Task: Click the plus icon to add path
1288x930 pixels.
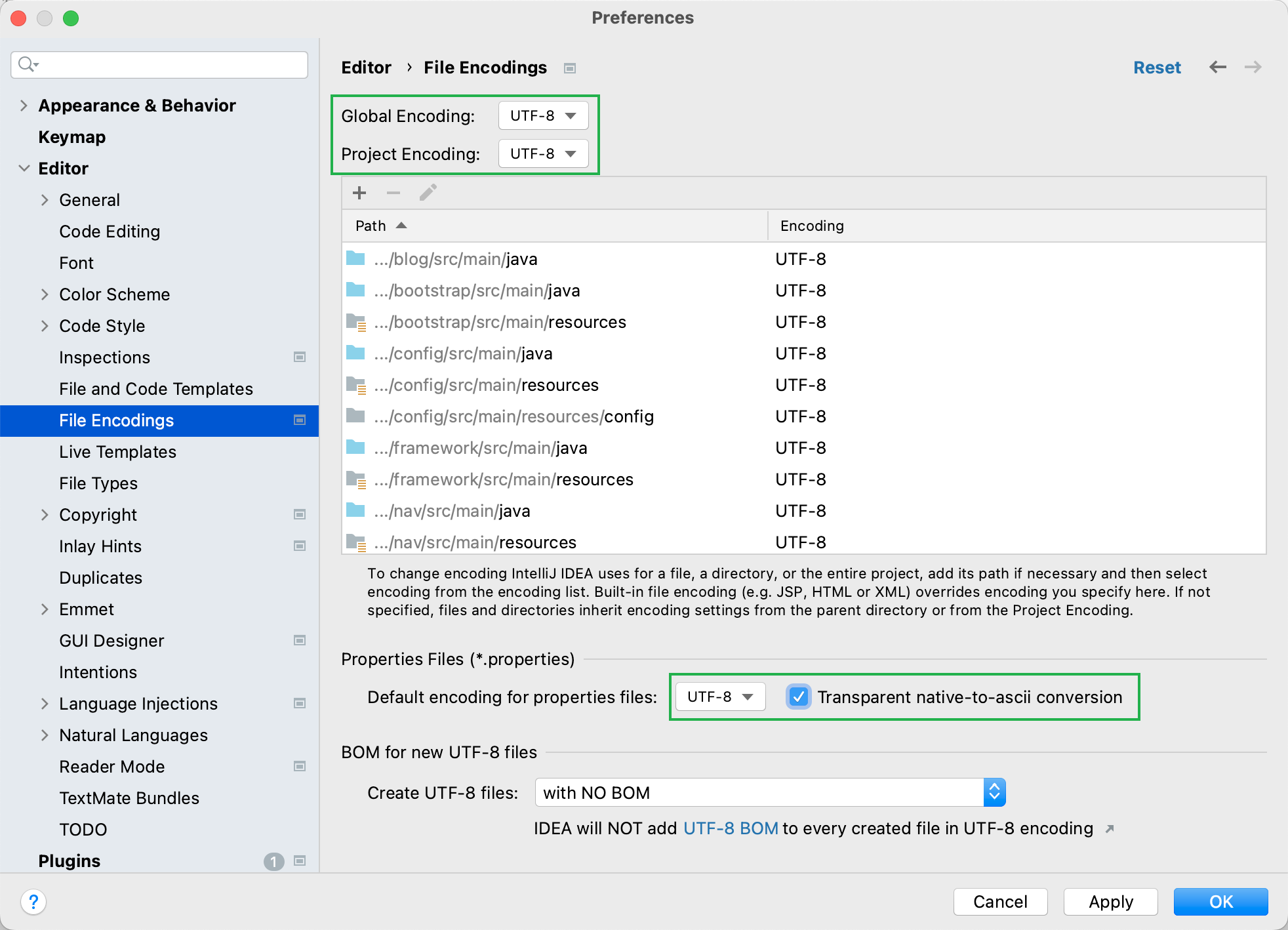Action: pos(359,193)
